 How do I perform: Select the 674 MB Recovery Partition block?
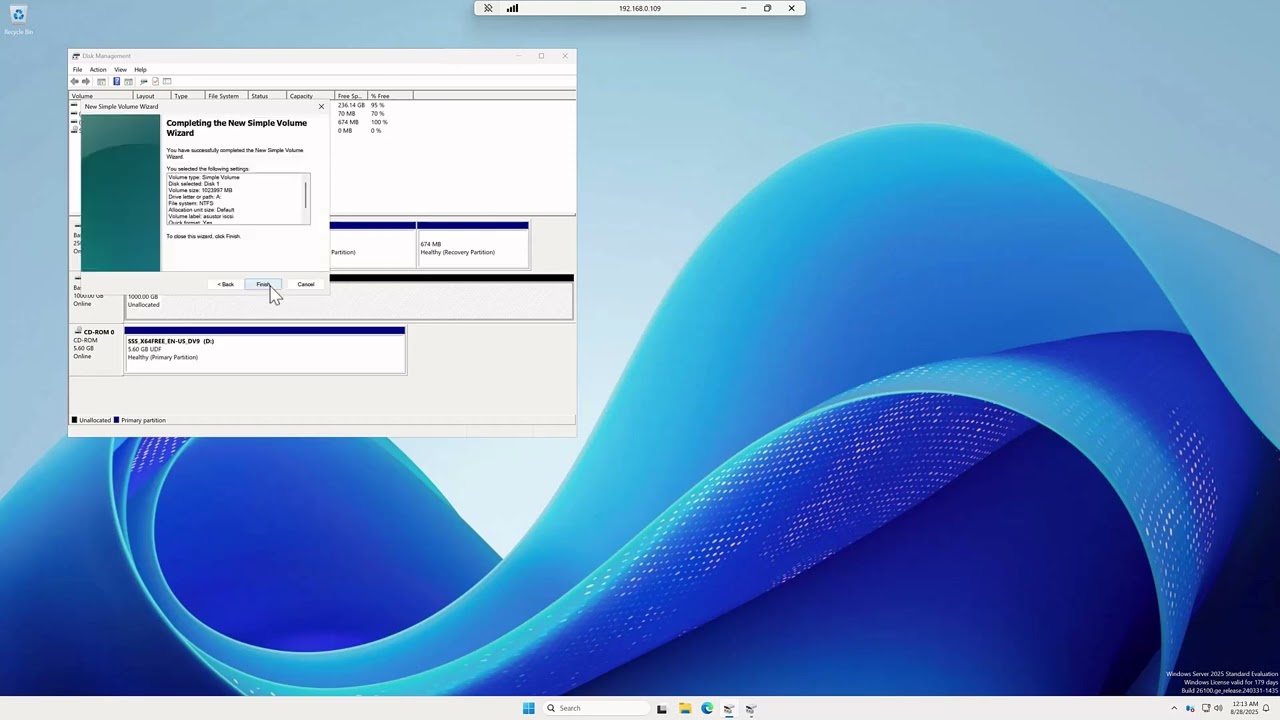473,247
